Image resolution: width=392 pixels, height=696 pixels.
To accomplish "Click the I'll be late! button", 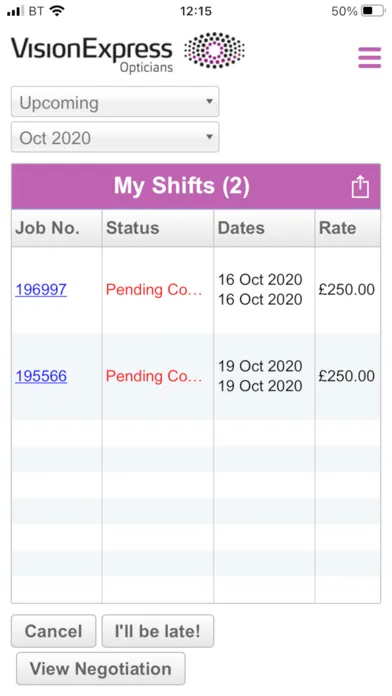I will [158, 631].
